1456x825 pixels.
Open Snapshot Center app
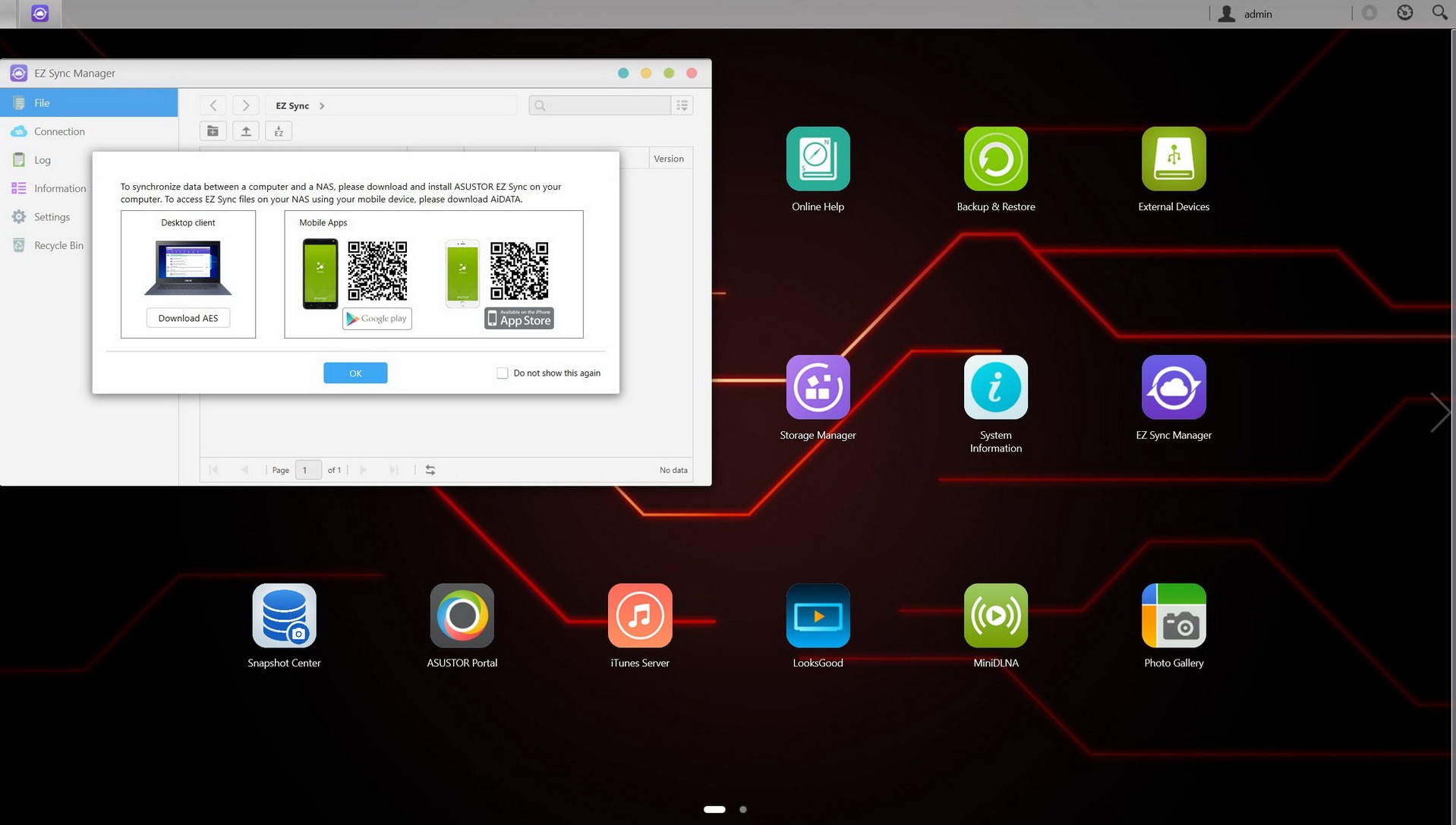[x=284, y=616]
